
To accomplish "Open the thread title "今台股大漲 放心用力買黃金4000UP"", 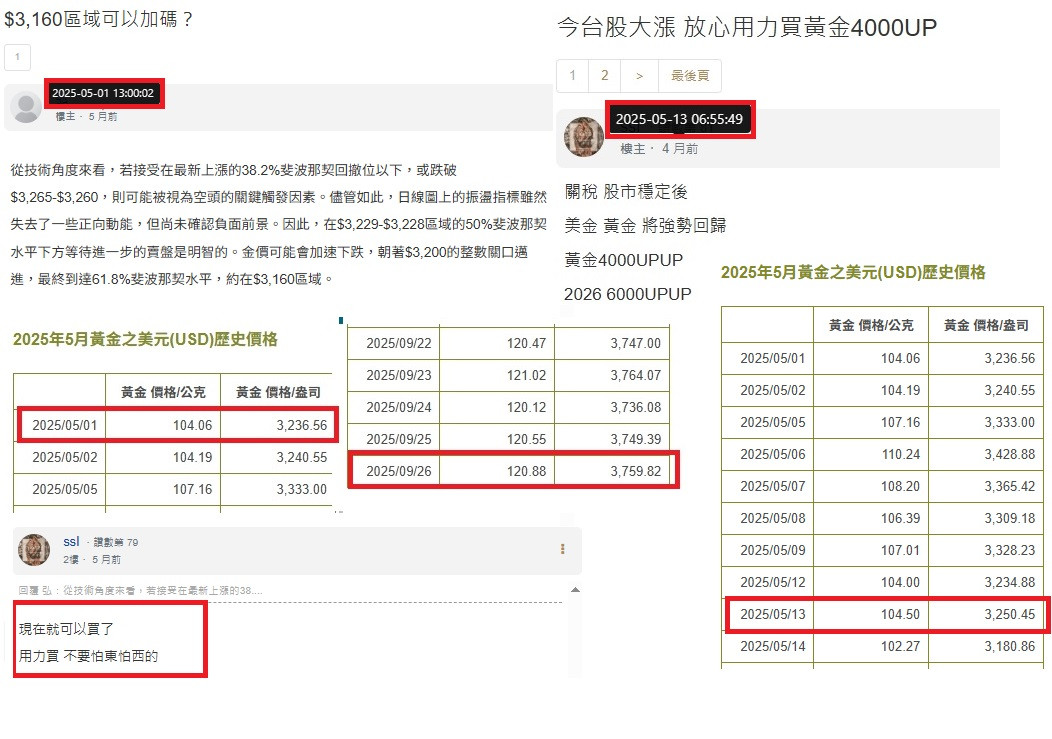I will [746, 28].
